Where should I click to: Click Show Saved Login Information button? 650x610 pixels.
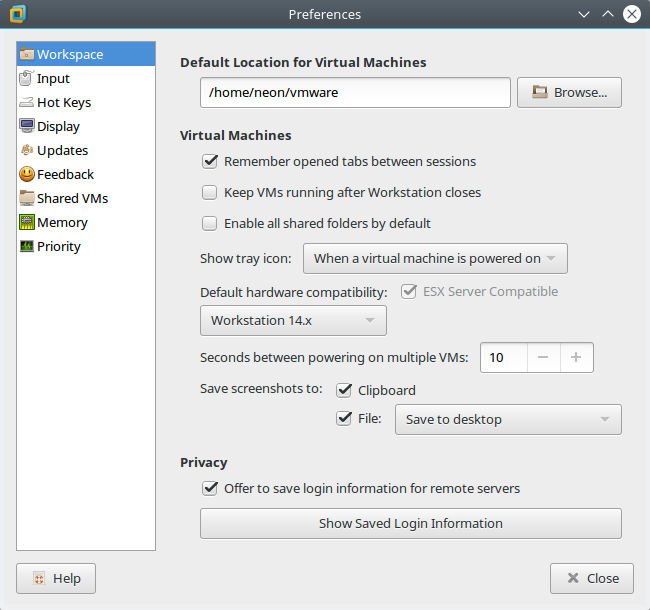411,523
